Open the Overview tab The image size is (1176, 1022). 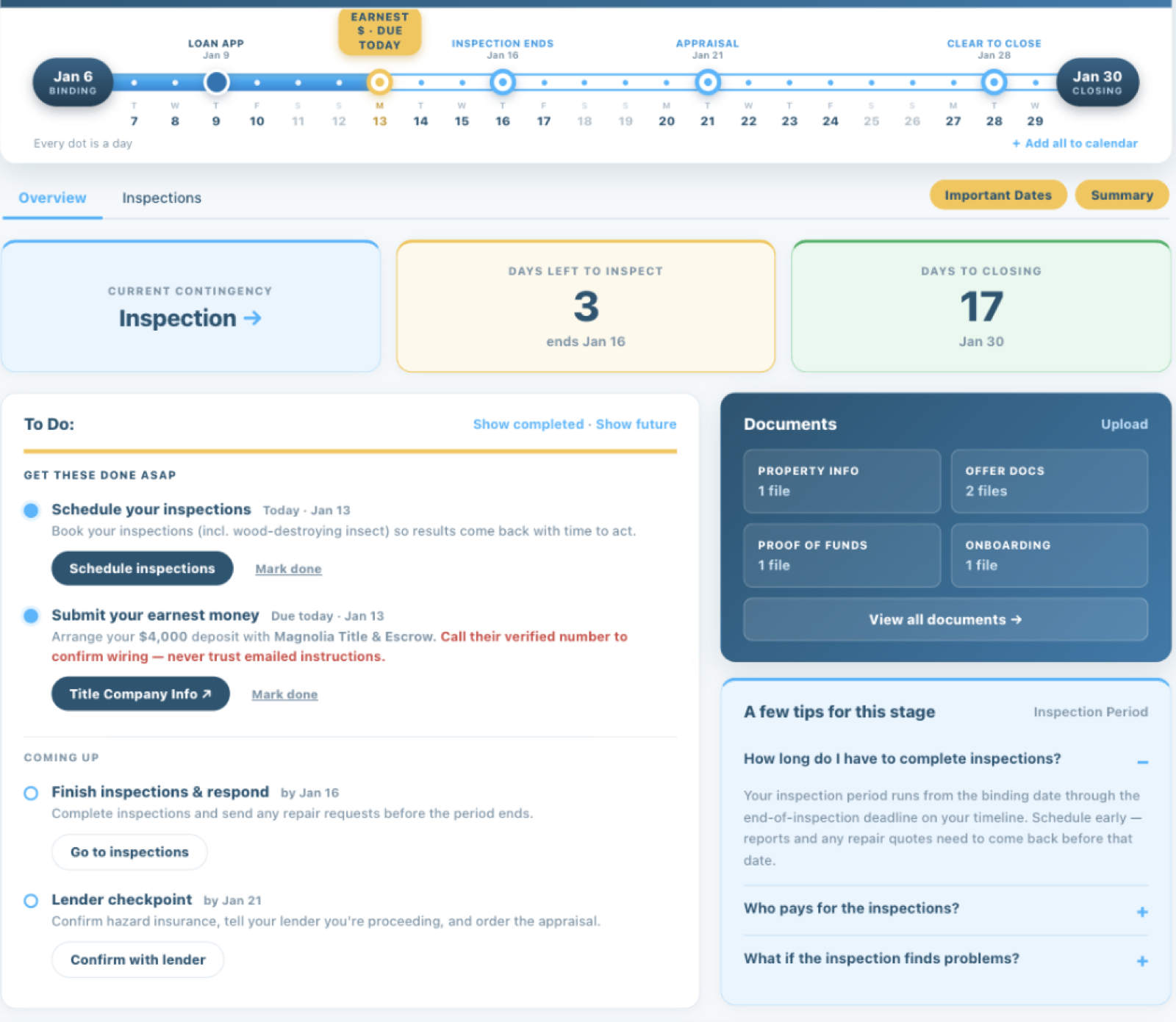(52, 198)
